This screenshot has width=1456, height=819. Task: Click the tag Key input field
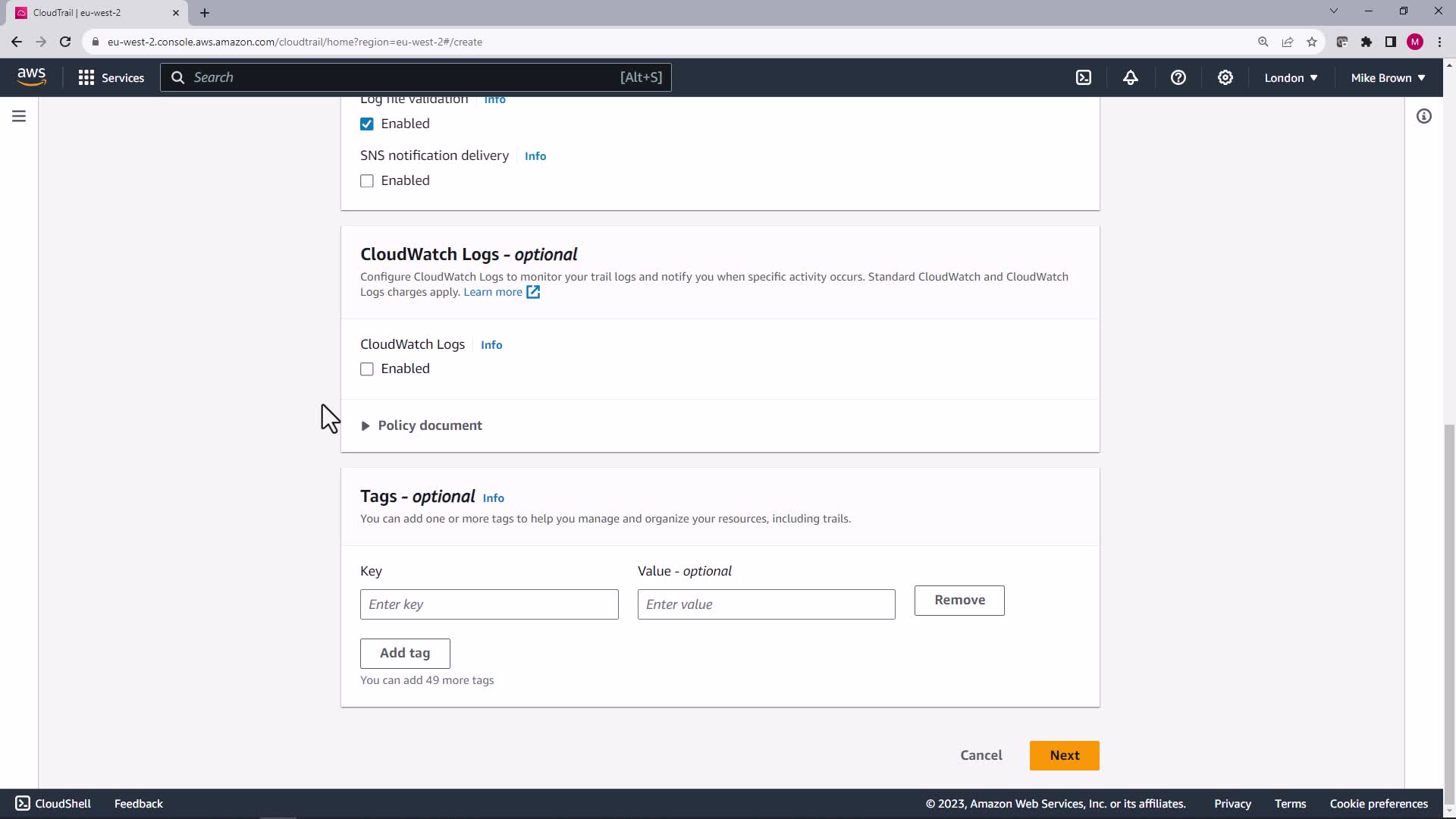tap(489, 604)
